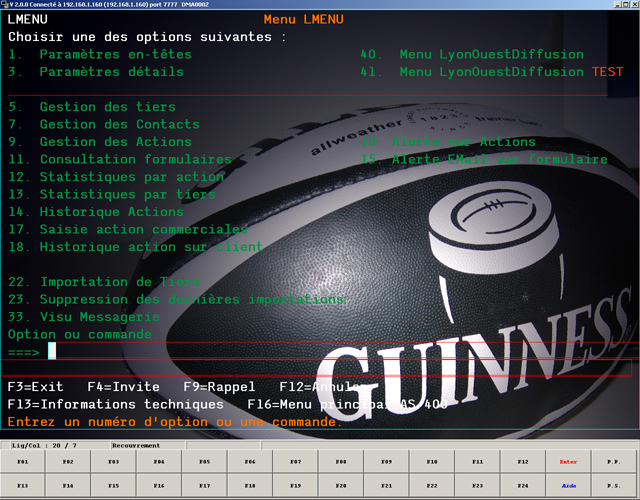Click the F18 function key button

(x=250, y=486)
